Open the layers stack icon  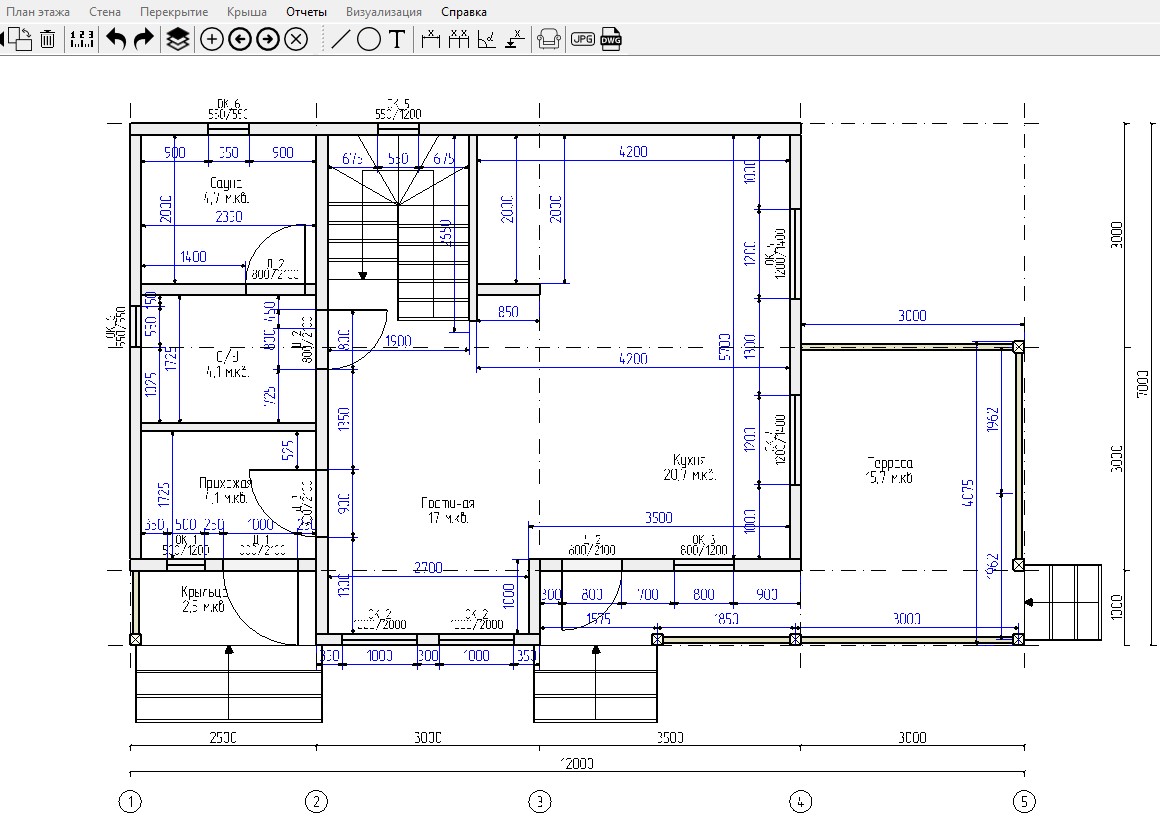[178, 39]
